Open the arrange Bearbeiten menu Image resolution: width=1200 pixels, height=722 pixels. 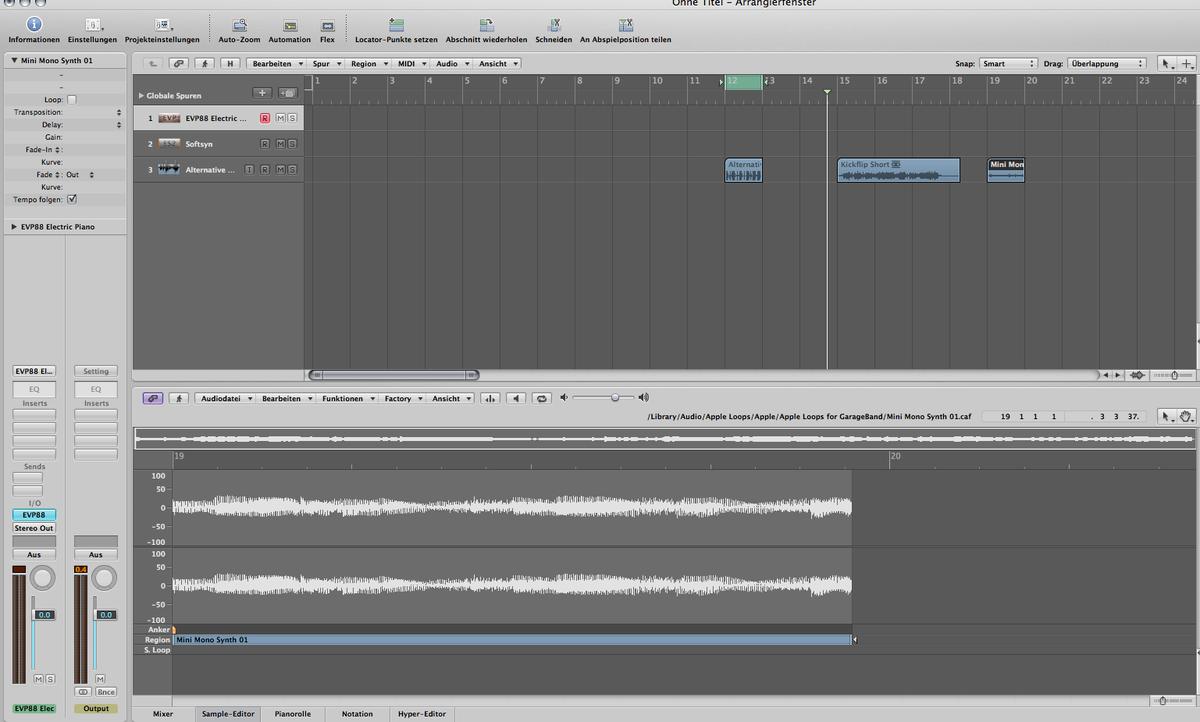click(275, 63)
